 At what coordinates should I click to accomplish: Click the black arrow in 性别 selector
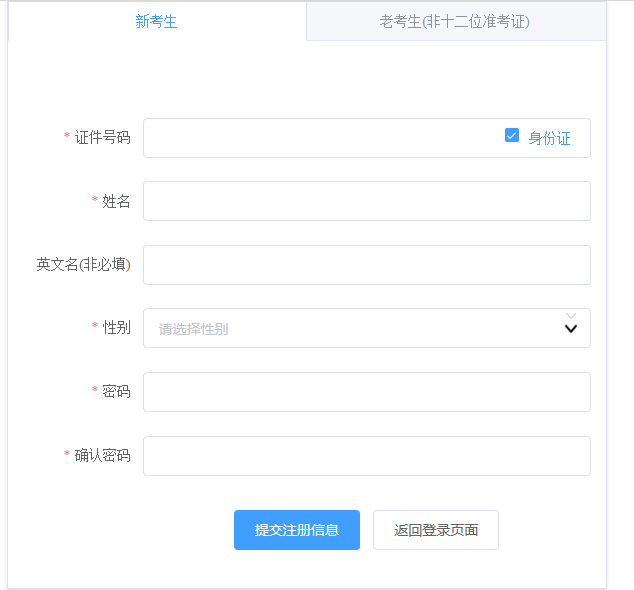point(571,329)
